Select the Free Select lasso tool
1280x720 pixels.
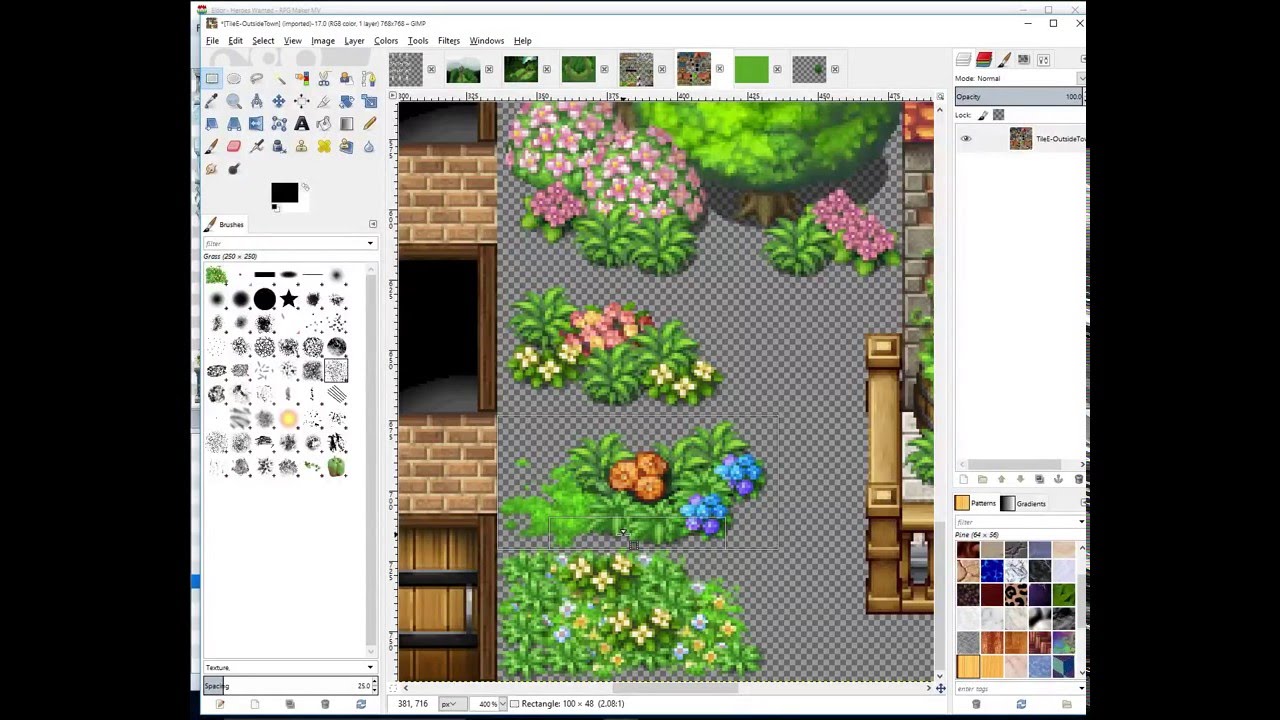[257, 78]
